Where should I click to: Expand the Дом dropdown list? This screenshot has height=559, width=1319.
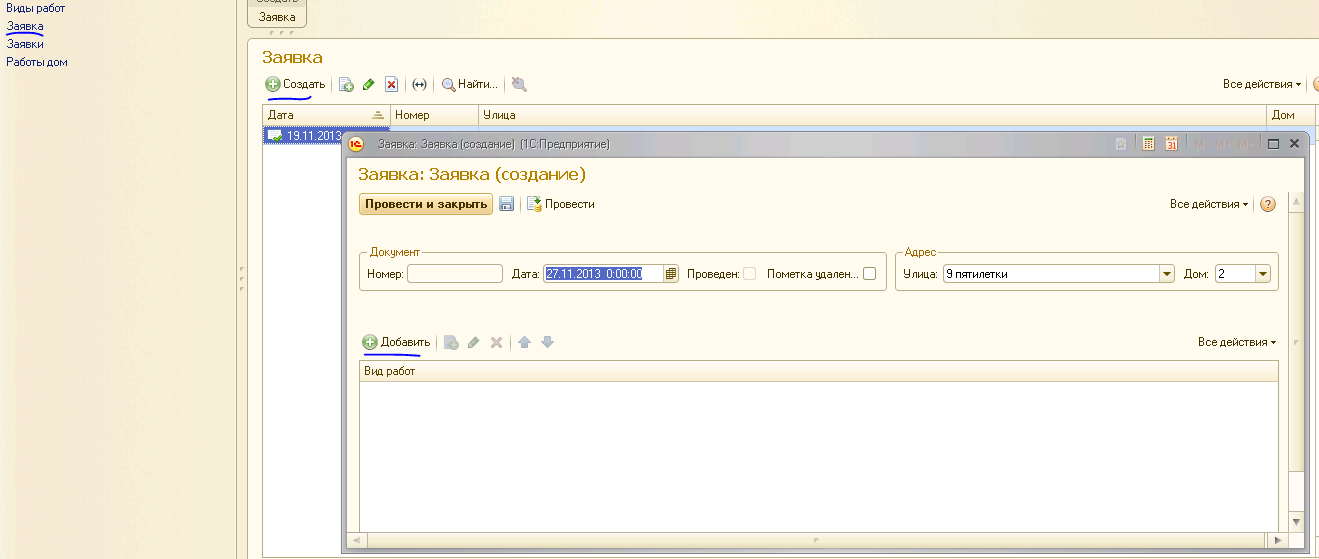coord(1262,274)
